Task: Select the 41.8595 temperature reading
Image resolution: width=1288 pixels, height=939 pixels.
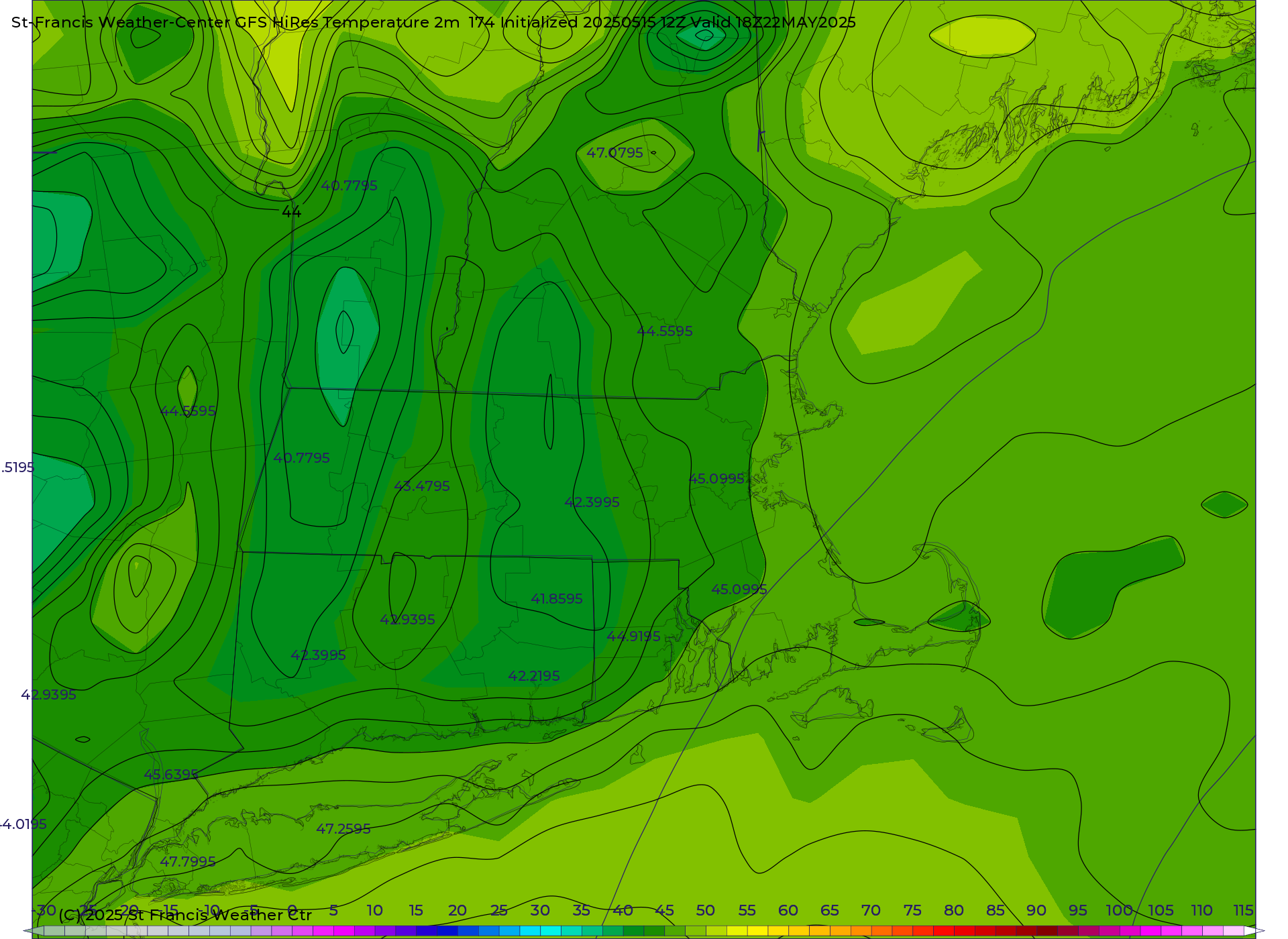Action: 557,599
